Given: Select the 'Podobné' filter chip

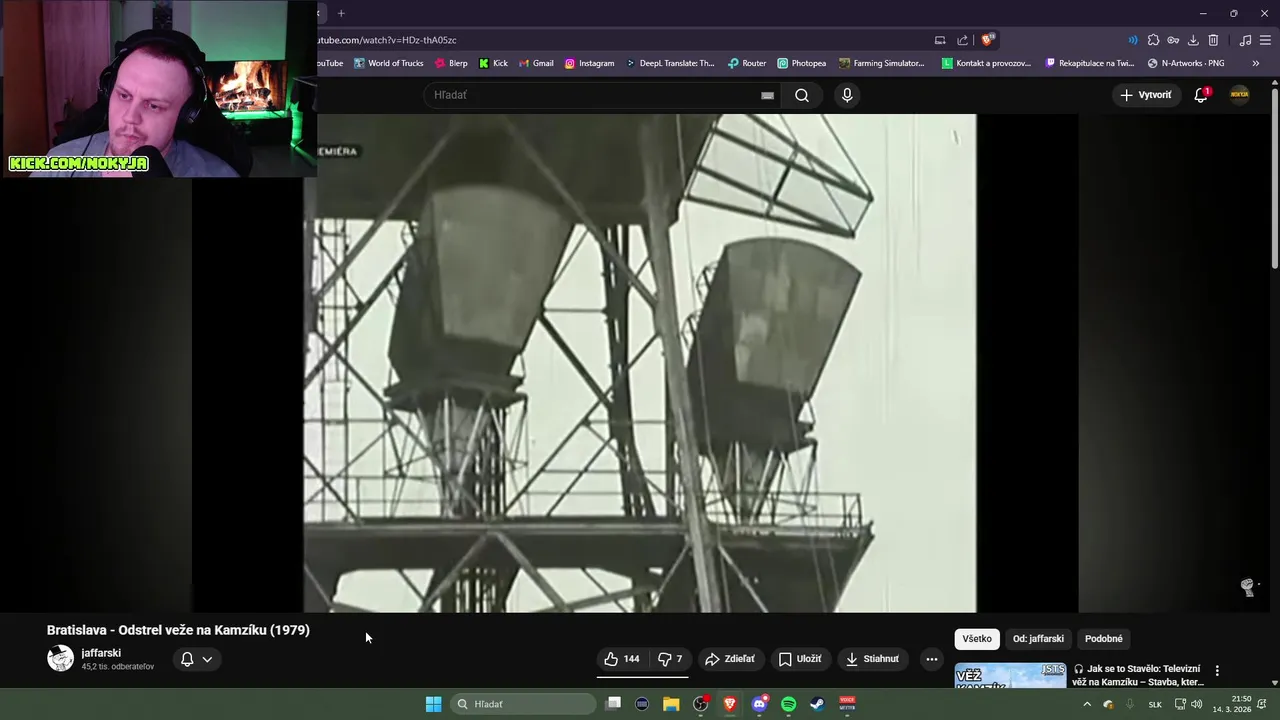Looking at the screenshot, I should click(x=1104, y=639).
